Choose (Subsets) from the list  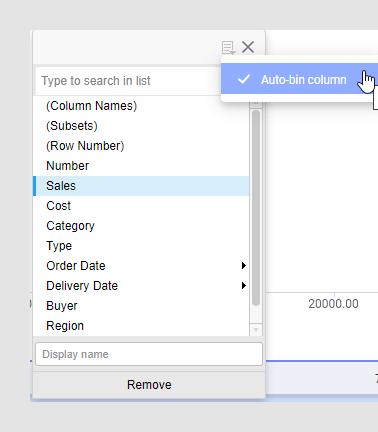pyautogui.click(x=141, y=126)
